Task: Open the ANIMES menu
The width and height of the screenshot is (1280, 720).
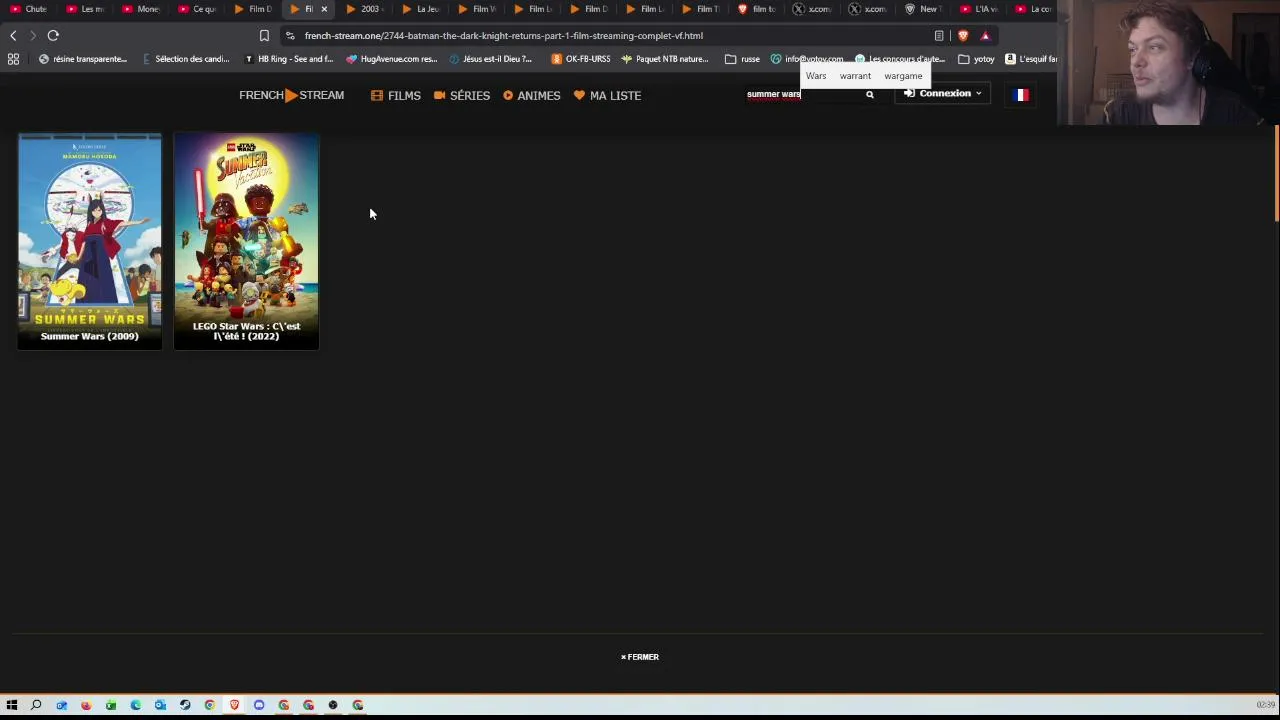Action: pos(532,95)
